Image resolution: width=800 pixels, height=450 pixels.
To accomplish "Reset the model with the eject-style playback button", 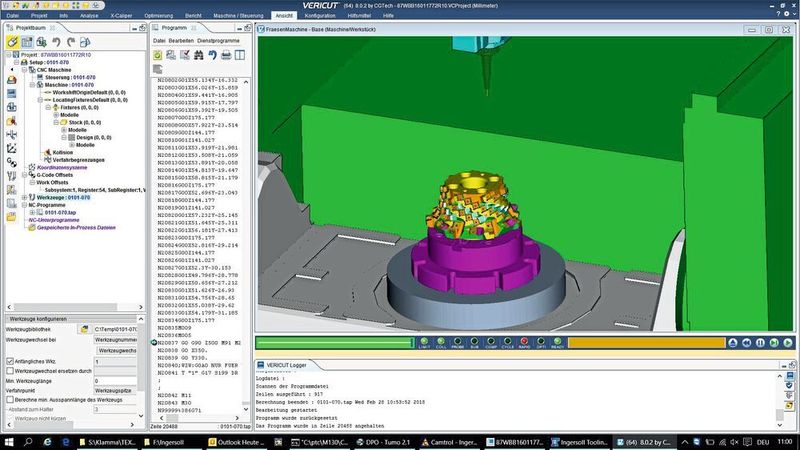I will pos(733,343).
